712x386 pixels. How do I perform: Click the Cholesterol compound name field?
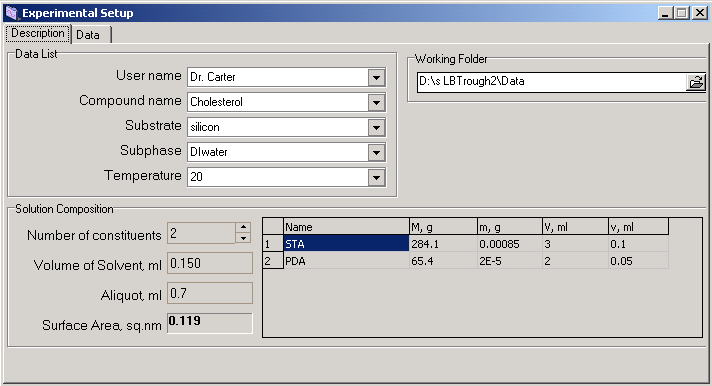[x=278, y=102]
